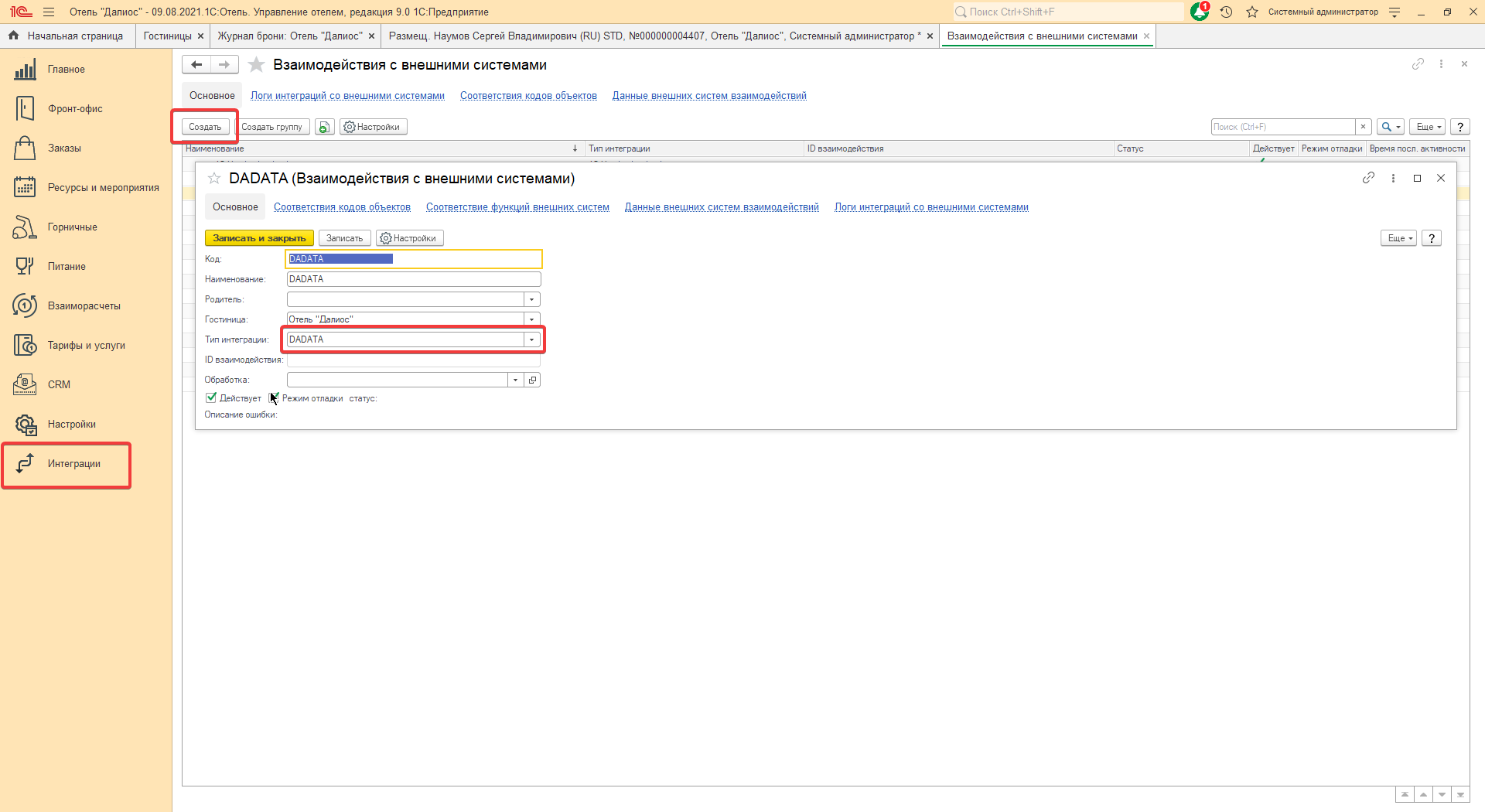
Task: Open help in DADATA form
Action: tap(1432, 238)
